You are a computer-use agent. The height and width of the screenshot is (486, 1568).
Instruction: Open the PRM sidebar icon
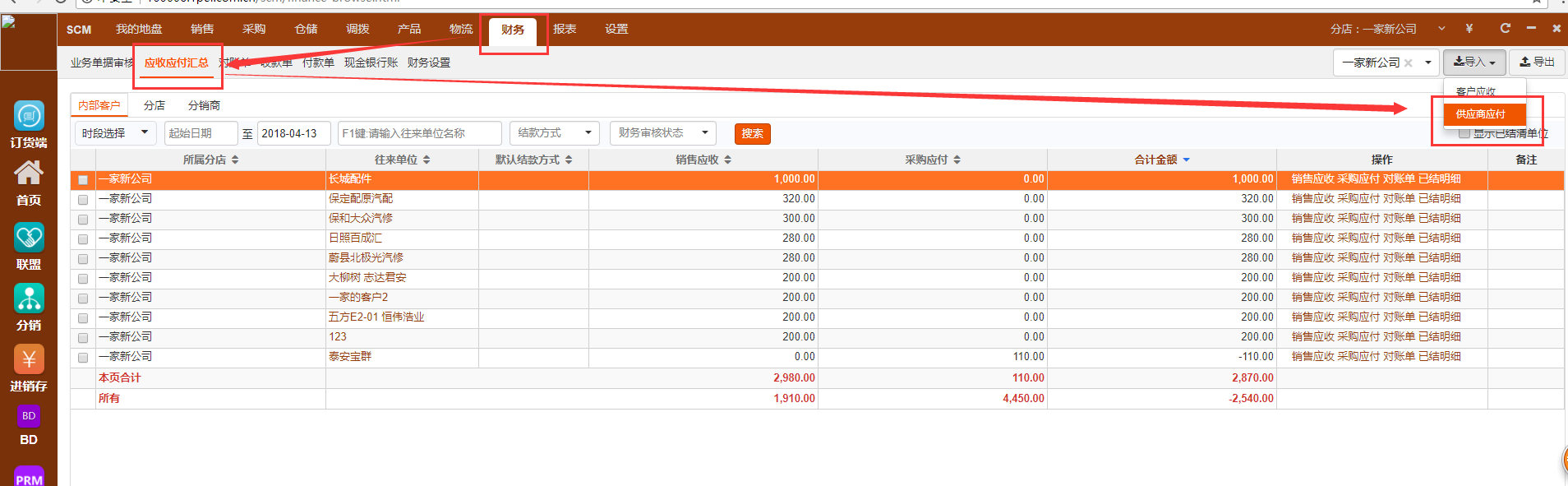(29, 477)
